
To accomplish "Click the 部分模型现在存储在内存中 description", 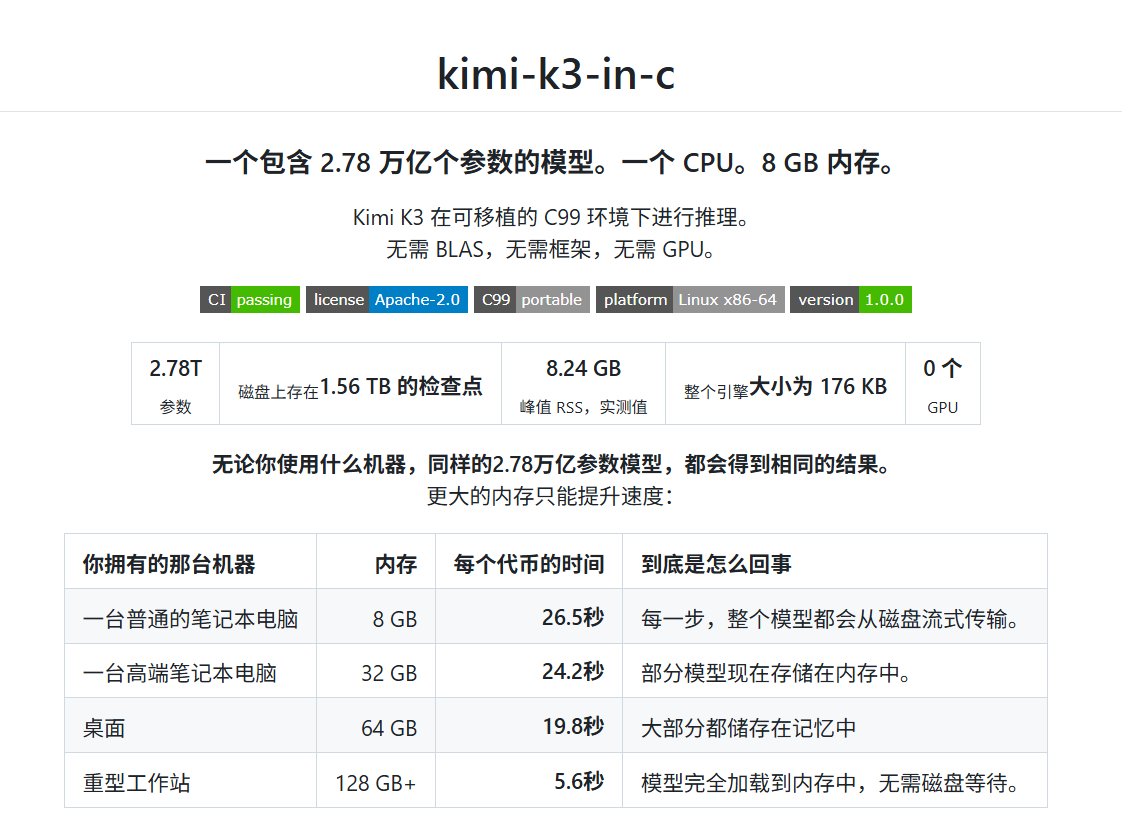I will 777,673.
